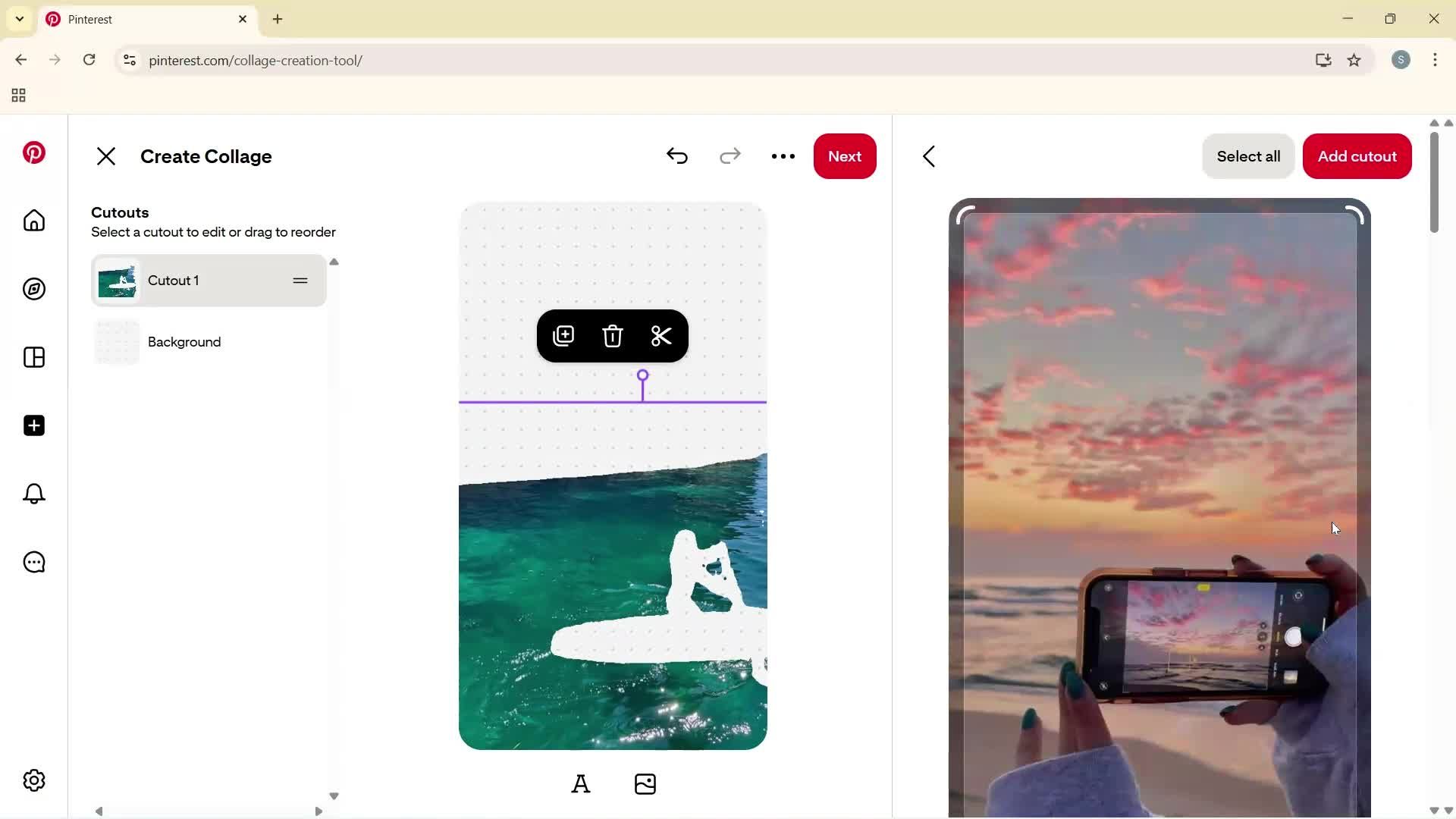The image size is (1456, 819).
Task: Select the text tool below the collage canvas
Action: tap(581, 784)
